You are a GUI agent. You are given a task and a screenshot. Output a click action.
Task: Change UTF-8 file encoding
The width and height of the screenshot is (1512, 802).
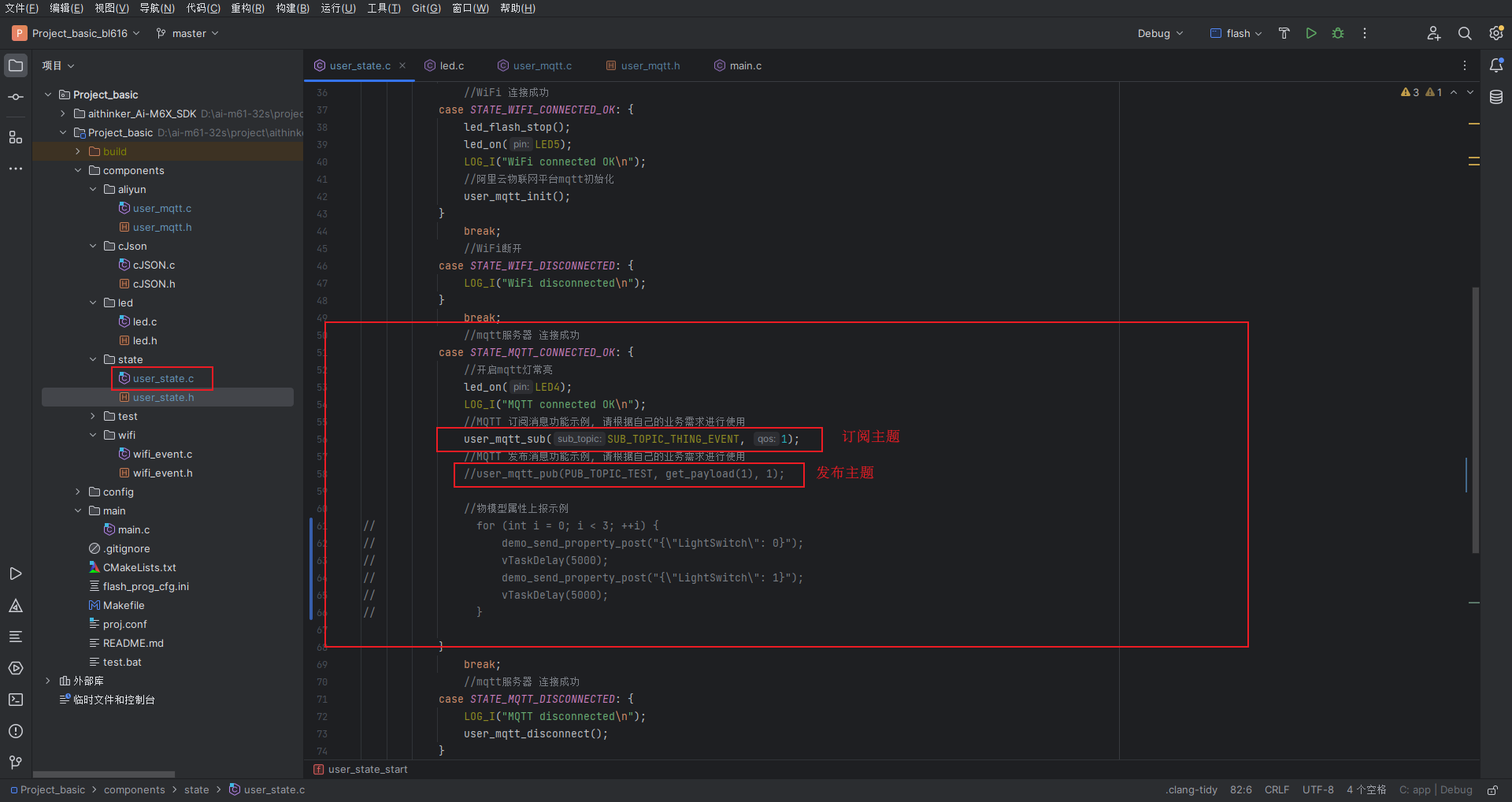[1318, 790]
